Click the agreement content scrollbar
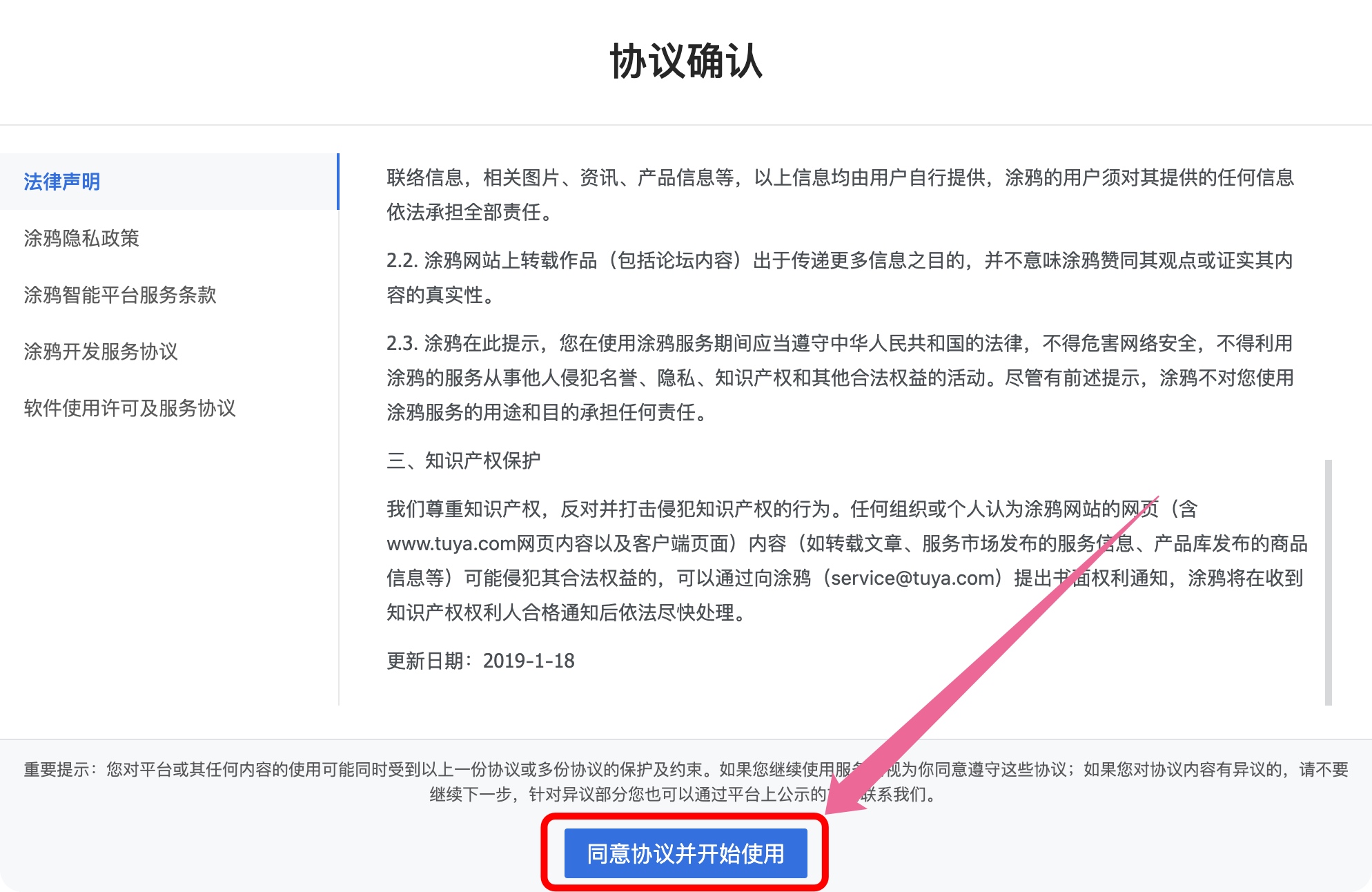Screen dimensions: 1372x892 [1328, 582]
